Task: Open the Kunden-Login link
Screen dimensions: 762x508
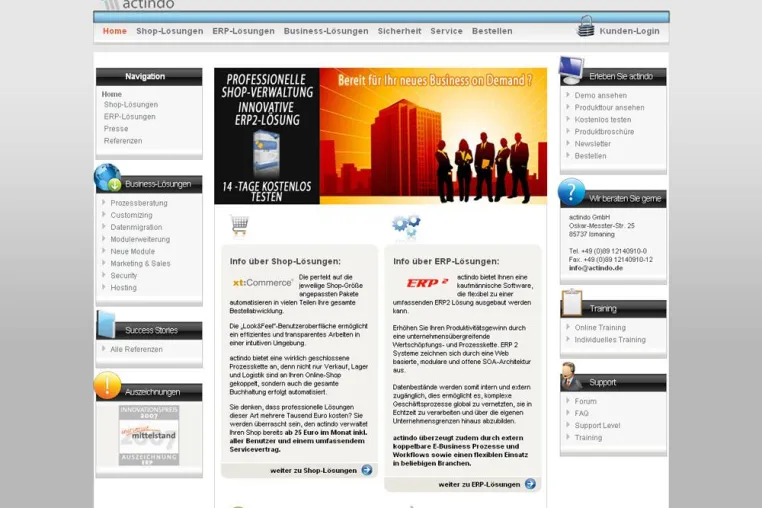Action: (629, 31)
